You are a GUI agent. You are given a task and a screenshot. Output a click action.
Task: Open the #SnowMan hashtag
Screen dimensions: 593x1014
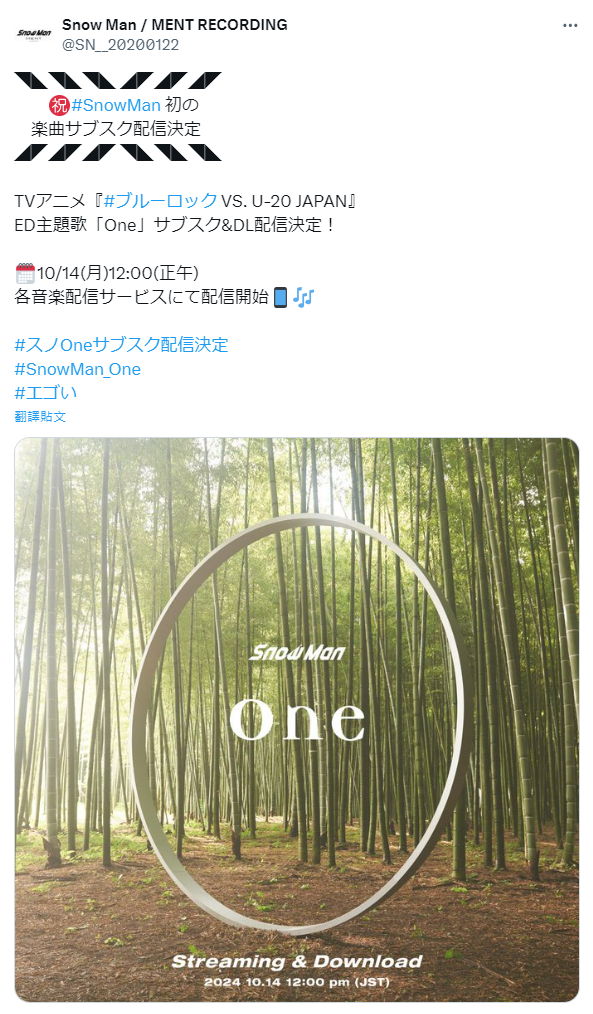tap(116, 105)
